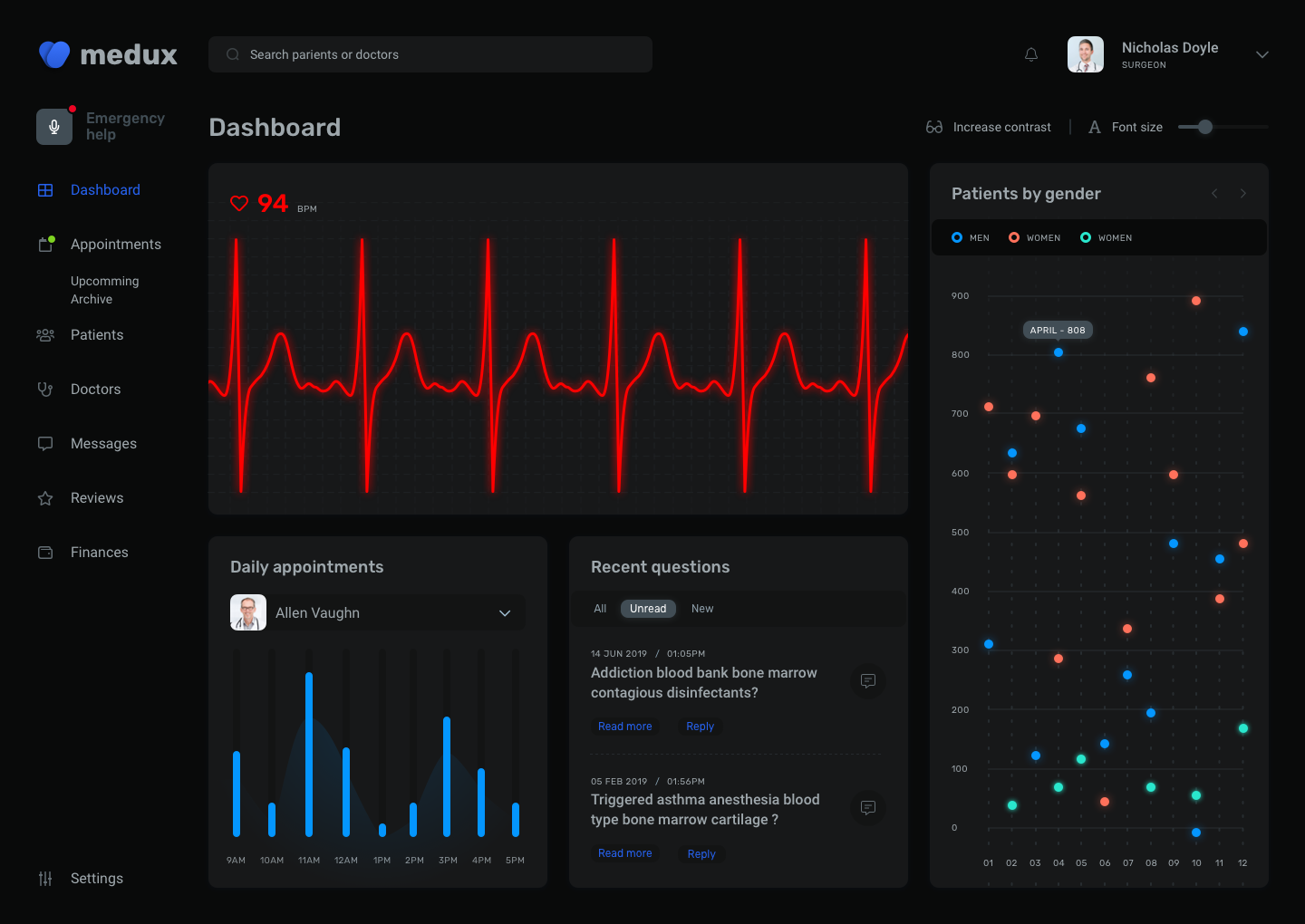Image resolution: width=1305 pixels, height=924 pixels.
Task: Toggle Increase contrast option
Action: 989,128
